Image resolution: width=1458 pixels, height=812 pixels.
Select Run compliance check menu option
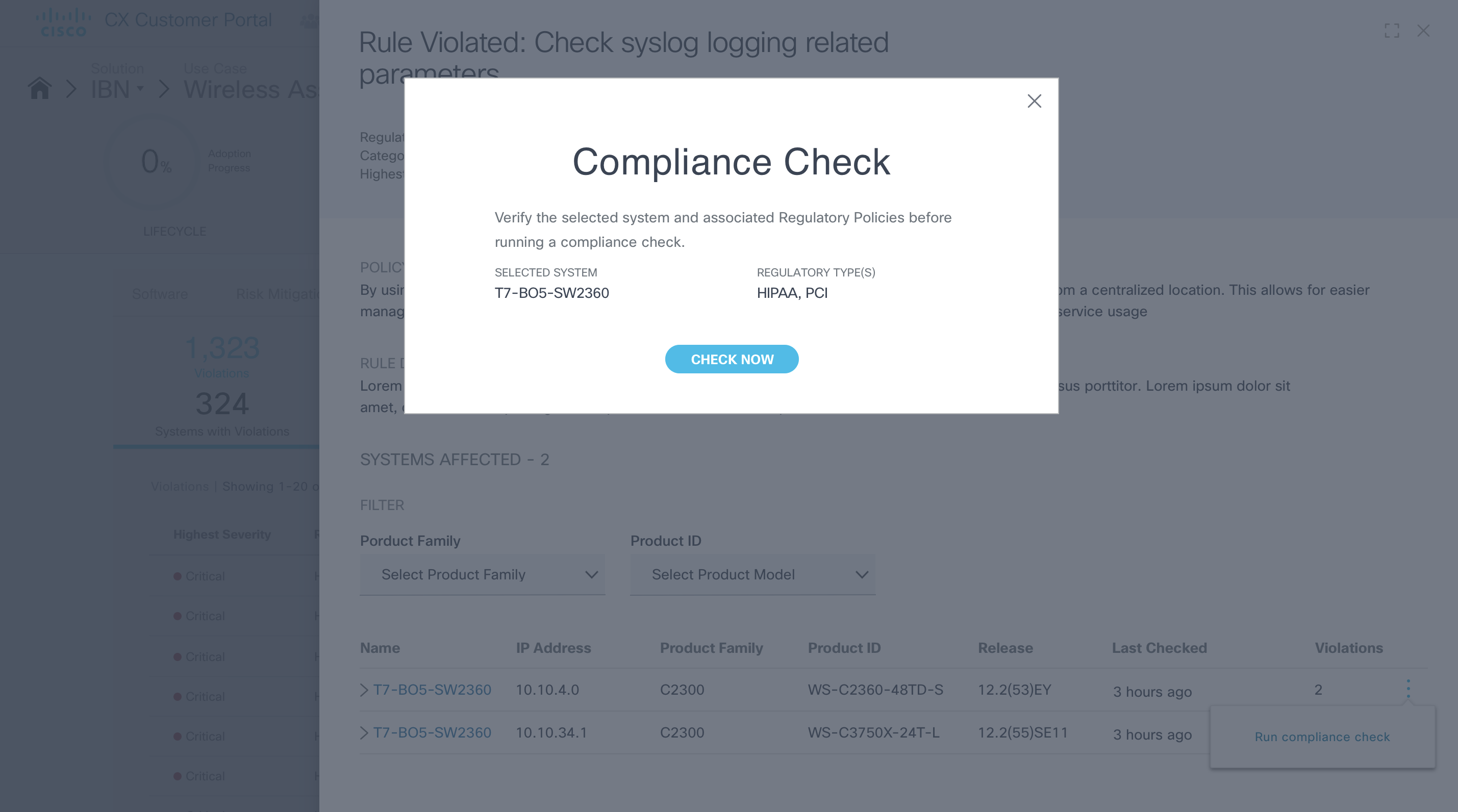point(1322,737)
